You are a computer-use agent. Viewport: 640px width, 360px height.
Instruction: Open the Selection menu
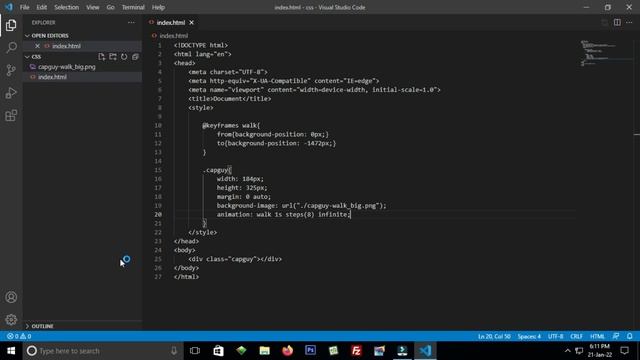tap(67, 7)
